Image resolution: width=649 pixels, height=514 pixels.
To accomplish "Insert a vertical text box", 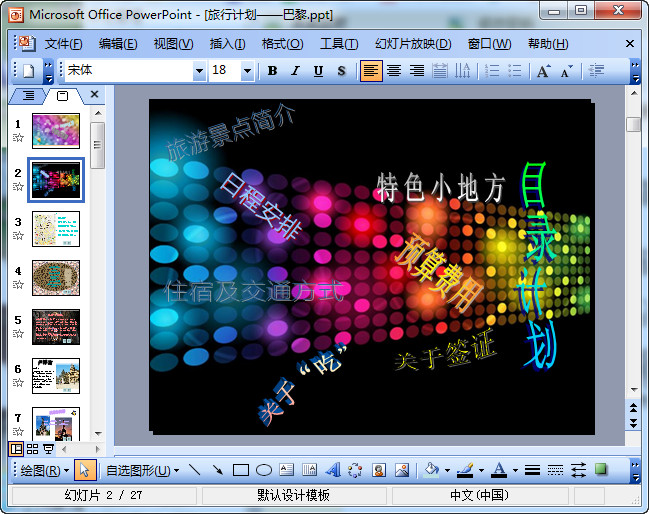I will click(x=310, y=470).
